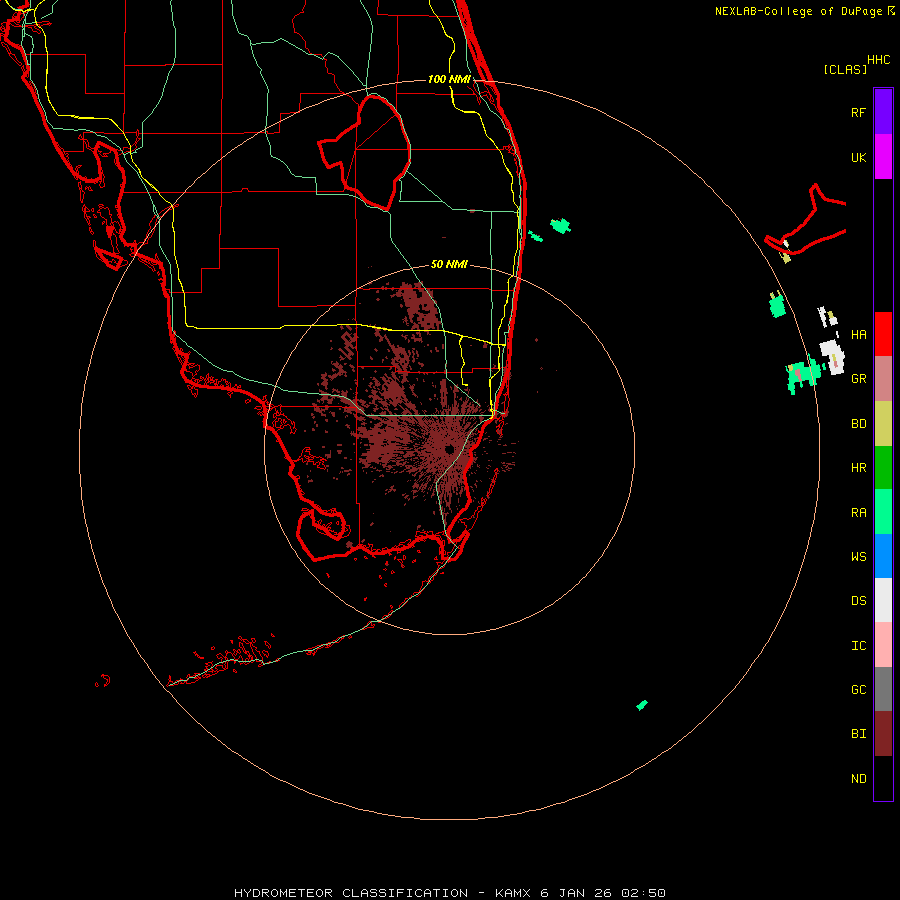Viewport: 900px width, 900px height.
Task: Click the 'RA' legend label
Action: (x=858, y=512)
